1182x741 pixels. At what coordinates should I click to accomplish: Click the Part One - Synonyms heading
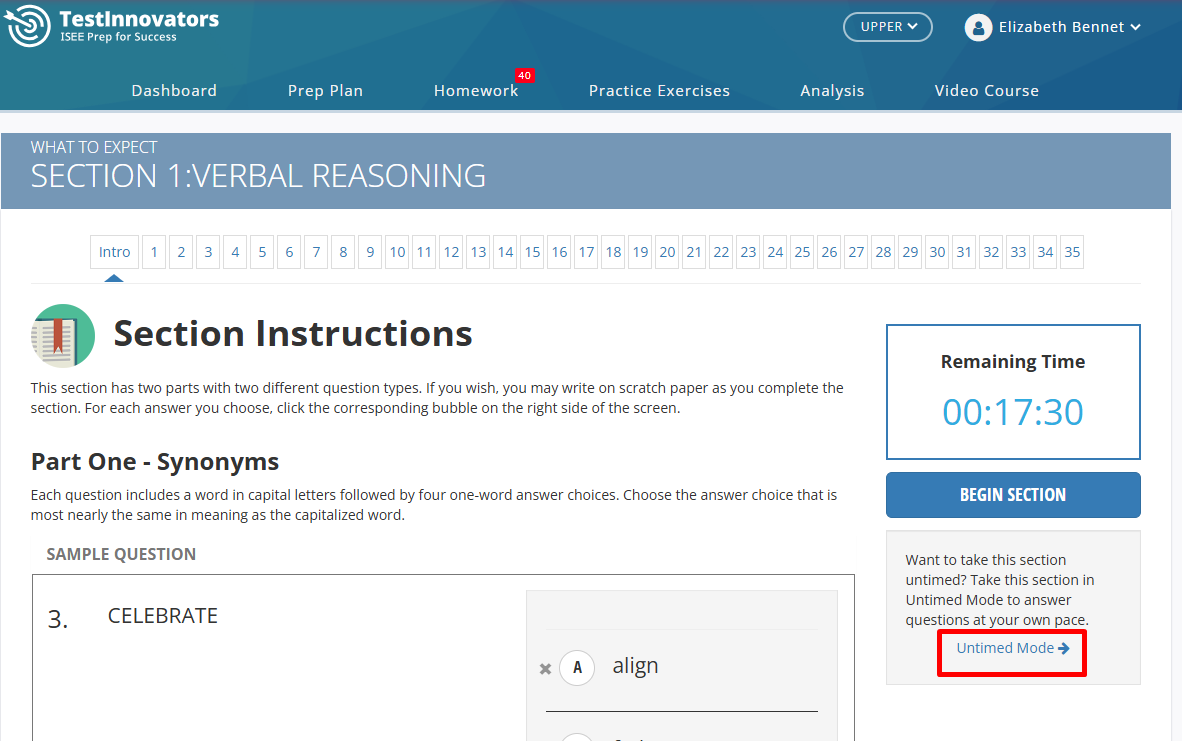coord(155,461)
